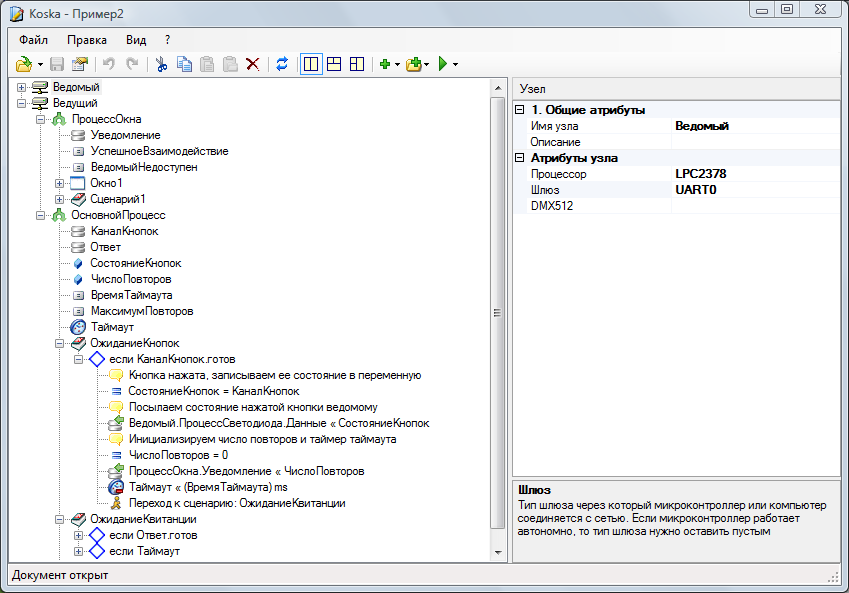The height and width of the screenshot is (593, 849).
Task: Select 'ЧислоПовторов = 0' assignment row
Action: point(178,455)
